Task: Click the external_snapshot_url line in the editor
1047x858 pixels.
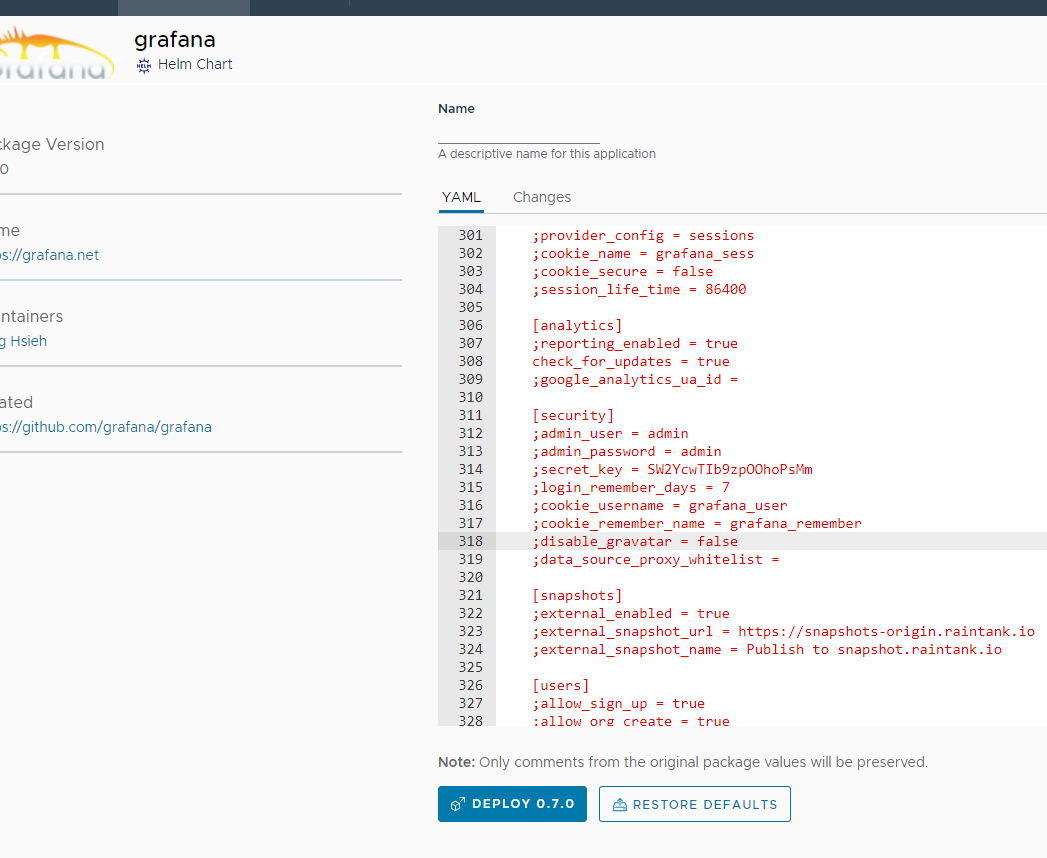Action: click(x=783, y=631)
